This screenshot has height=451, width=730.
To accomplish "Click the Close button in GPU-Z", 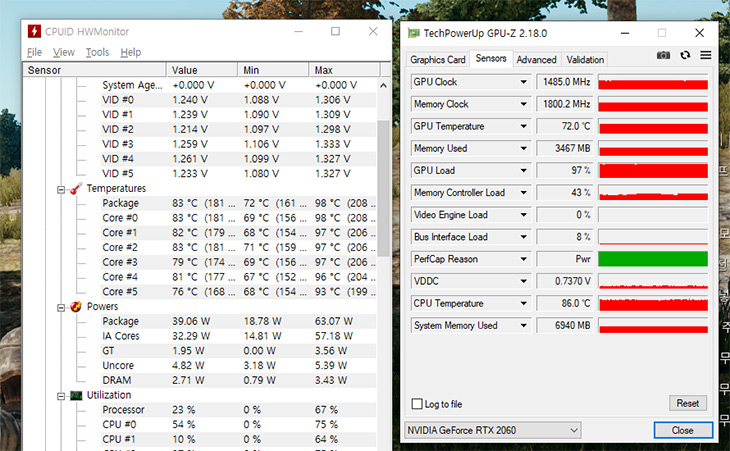I will tap(683, 430).
